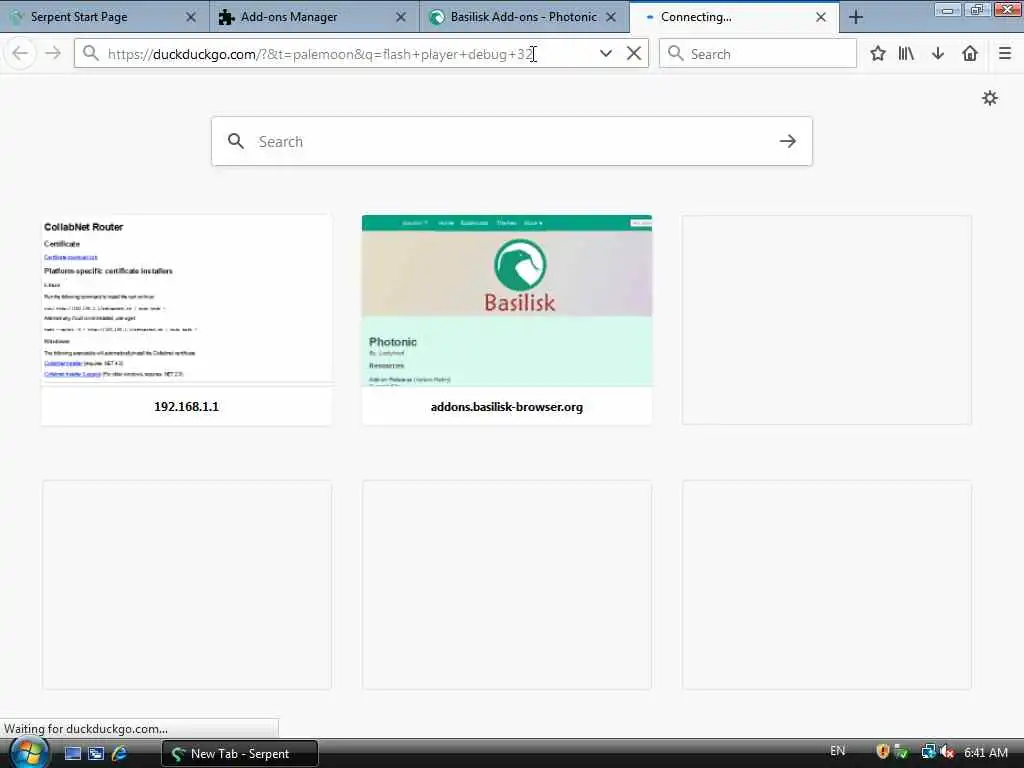The image size is (1024, 768).
Task: Click the Show Desktop quick launch icon
Action: click(72, 753)
